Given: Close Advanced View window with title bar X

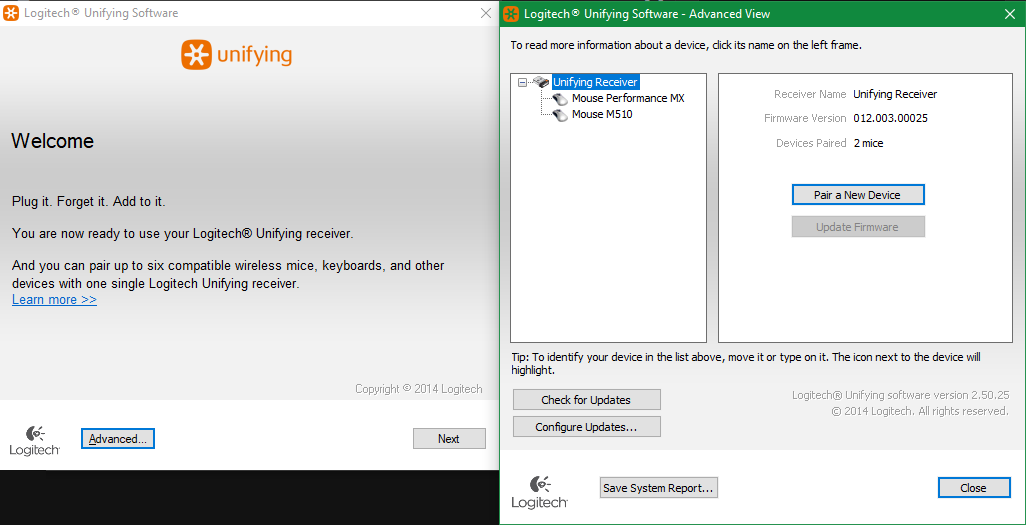Looking at the screenshot, I should click(x=1010, y=13).
